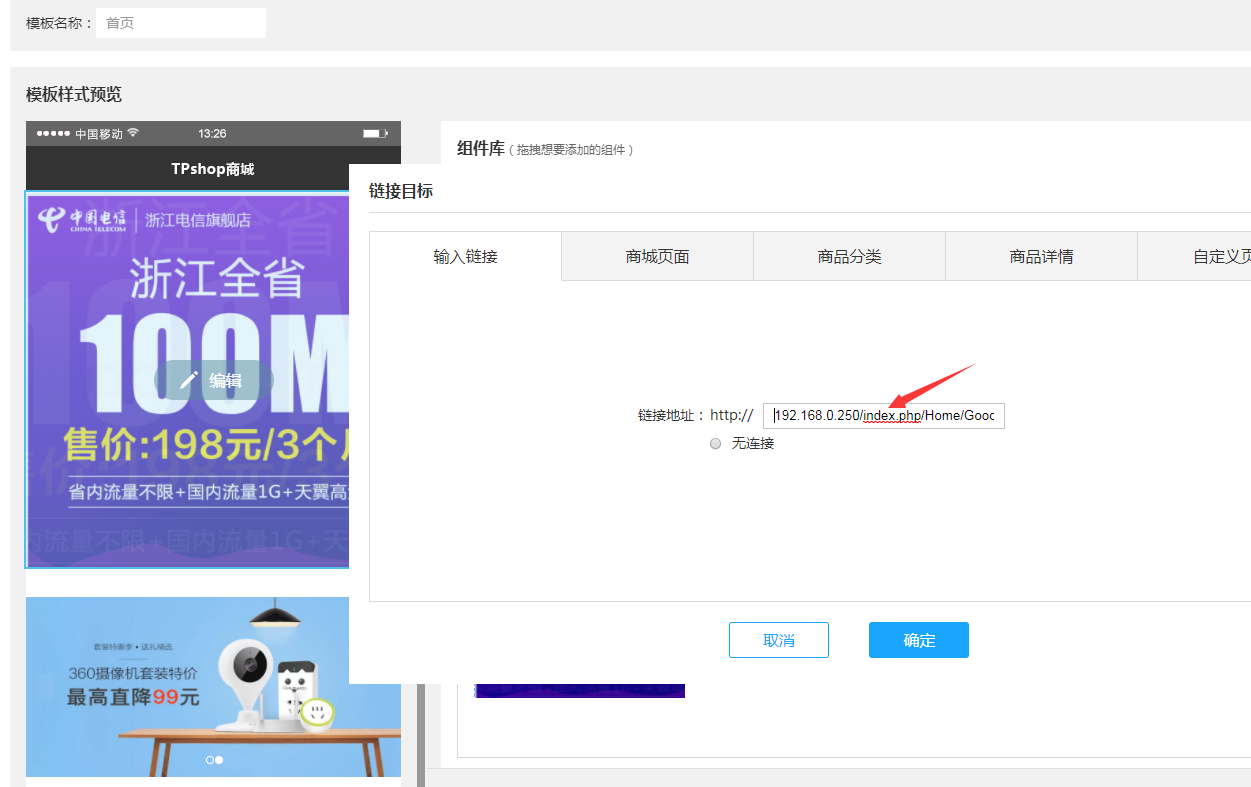
Task: Open the 商品详情 tab
Action: tap(1041, 257)
